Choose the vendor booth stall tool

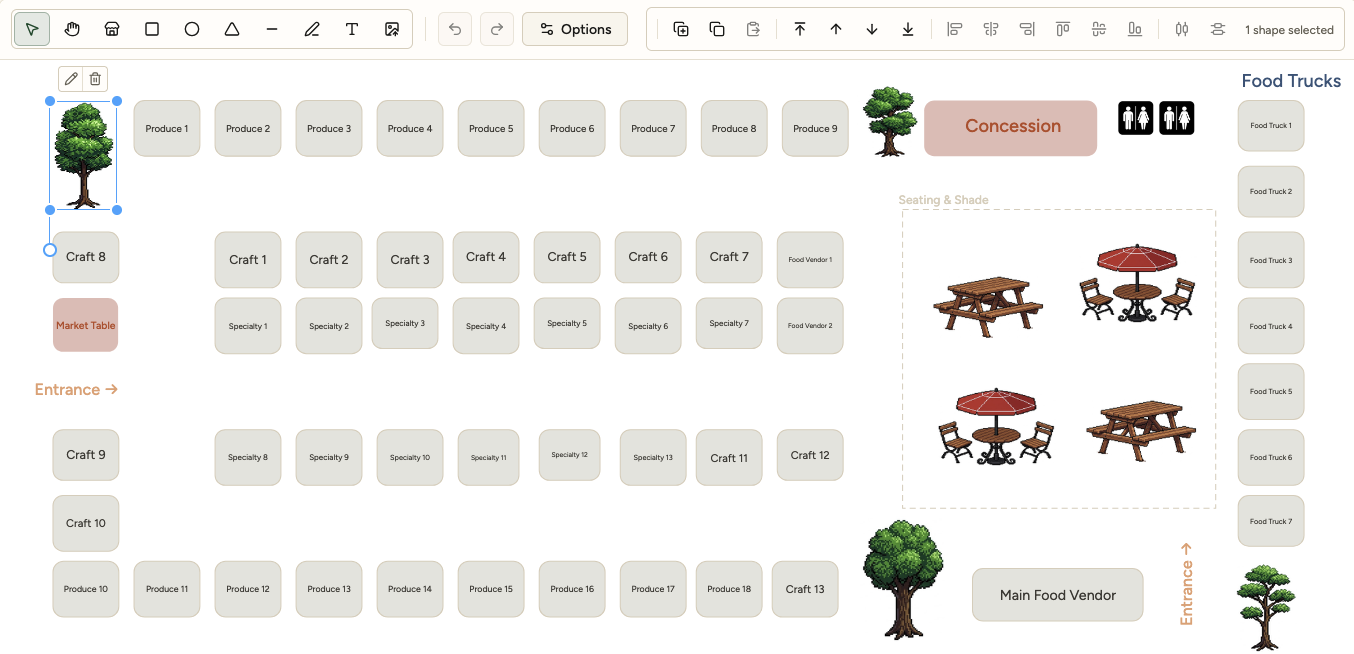point(112,29)
